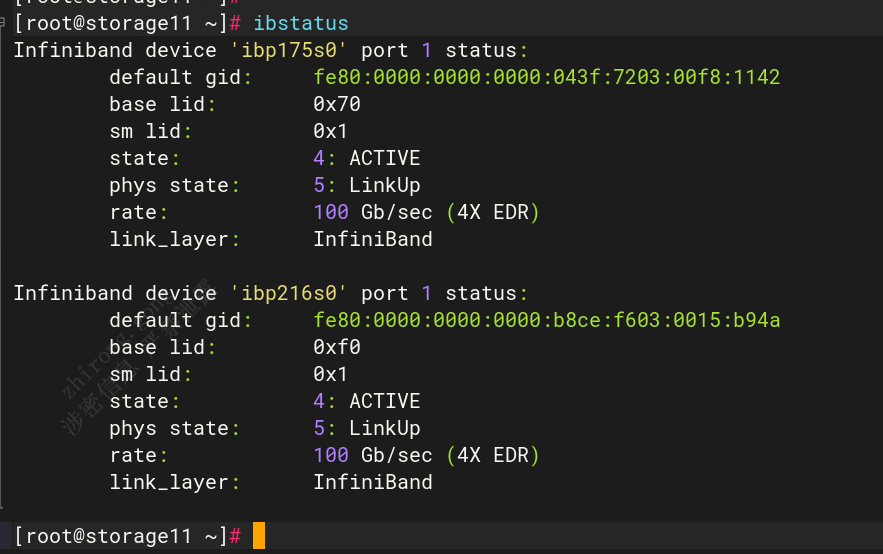The width and height of the screenshot is (883, 554).
Task: Click rate '100 Gb/sec' for ibp175s0
Action: (373, 212)
